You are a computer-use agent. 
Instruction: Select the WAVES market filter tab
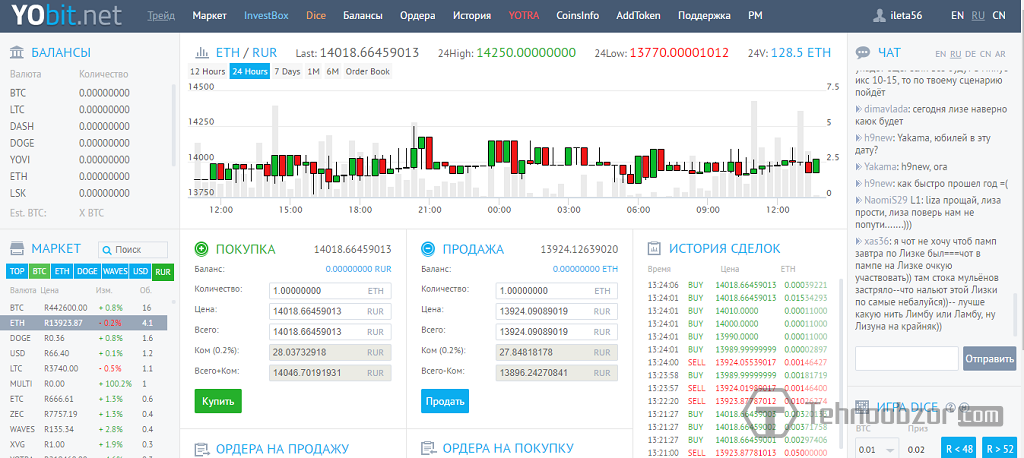click(115, 271)
